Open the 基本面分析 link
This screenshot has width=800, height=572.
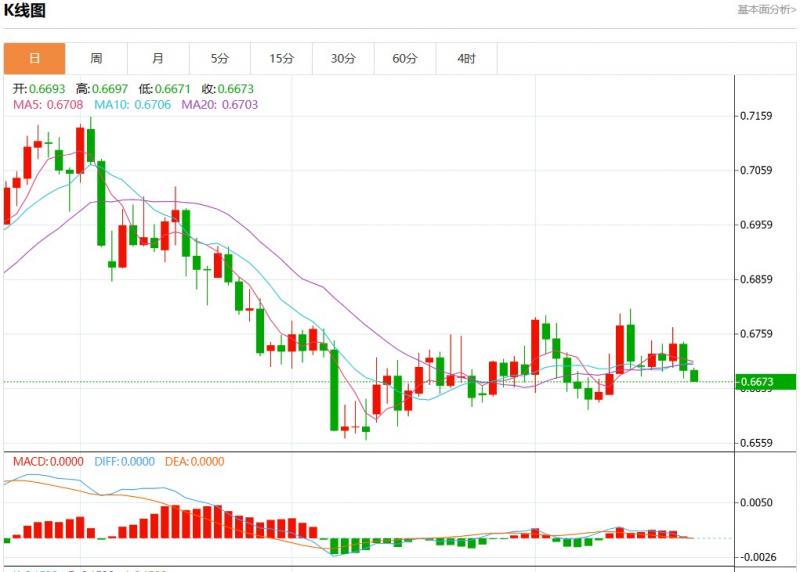click(x=766, y=10)
